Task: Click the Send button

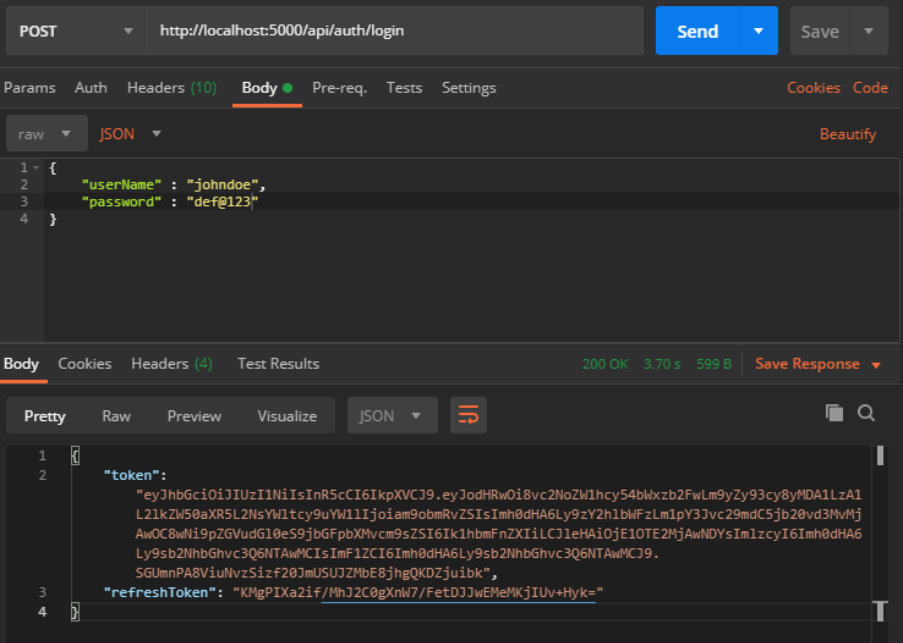Action: point(697,31)
